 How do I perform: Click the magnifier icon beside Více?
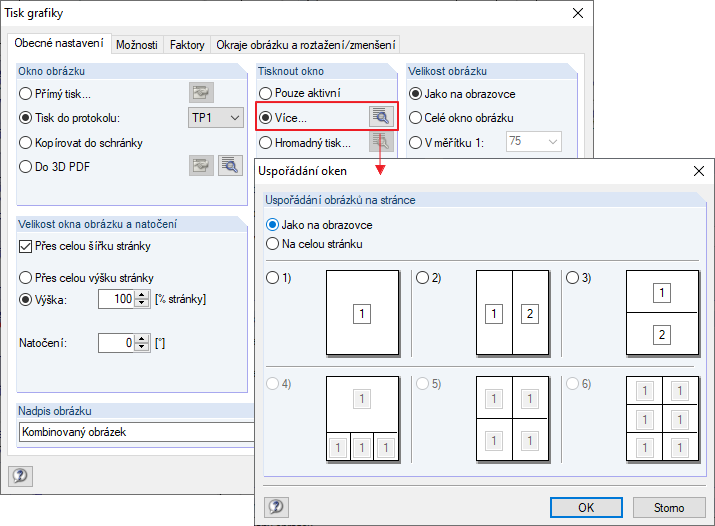[383, 117]
